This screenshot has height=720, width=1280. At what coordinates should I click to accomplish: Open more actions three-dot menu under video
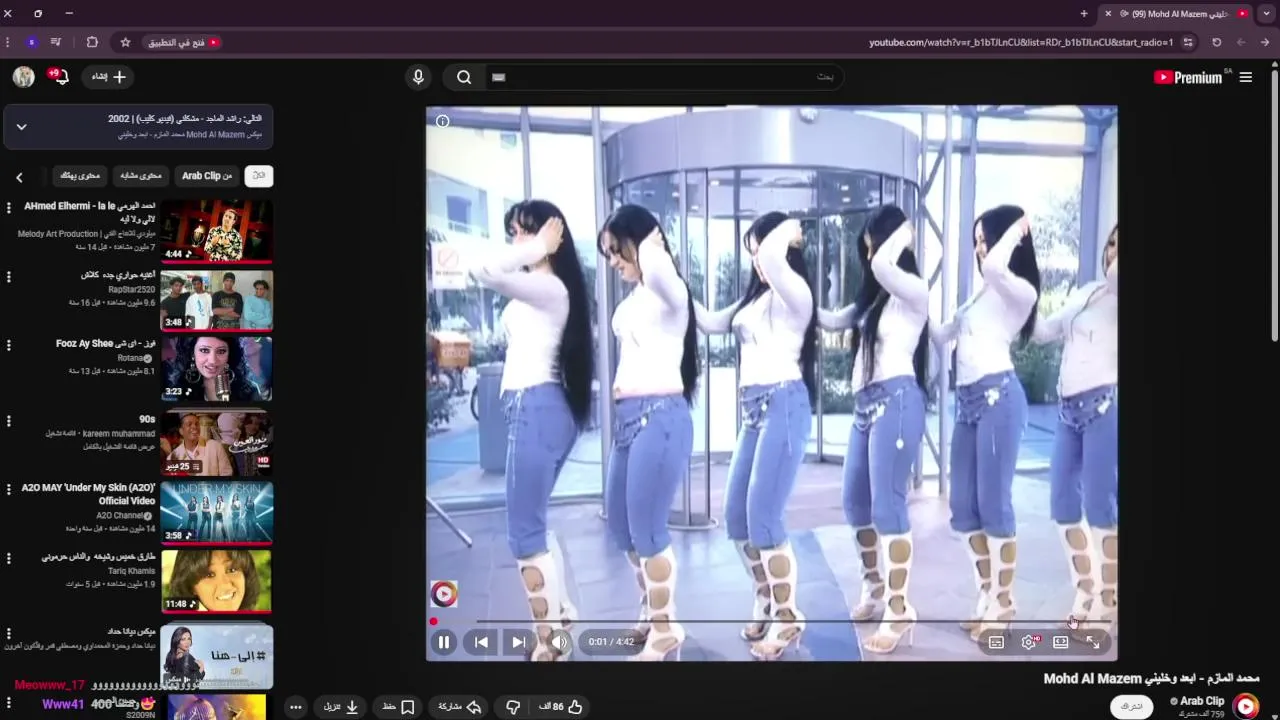click(x=295, y=707)
